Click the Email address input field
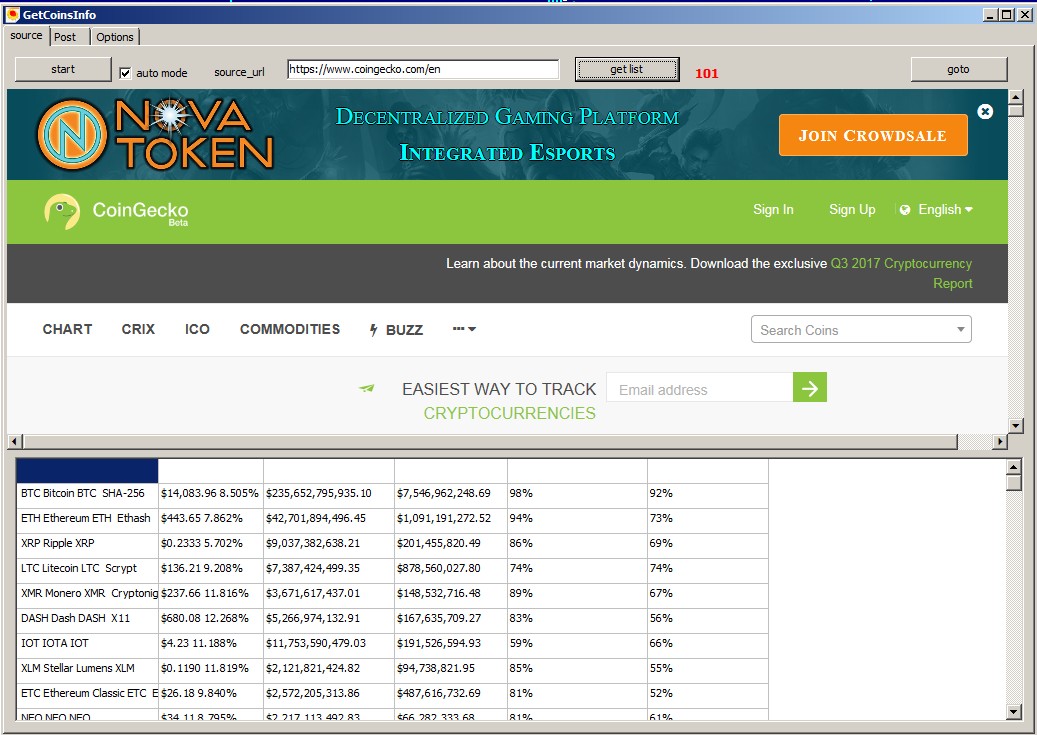 tap(700, 388)
